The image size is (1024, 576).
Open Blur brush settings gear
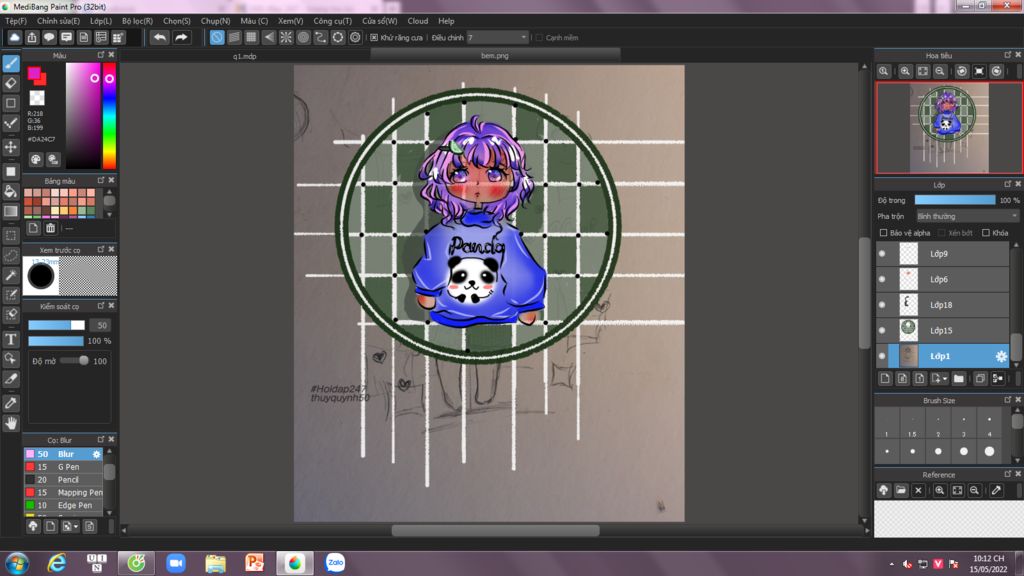click(97, 454)
